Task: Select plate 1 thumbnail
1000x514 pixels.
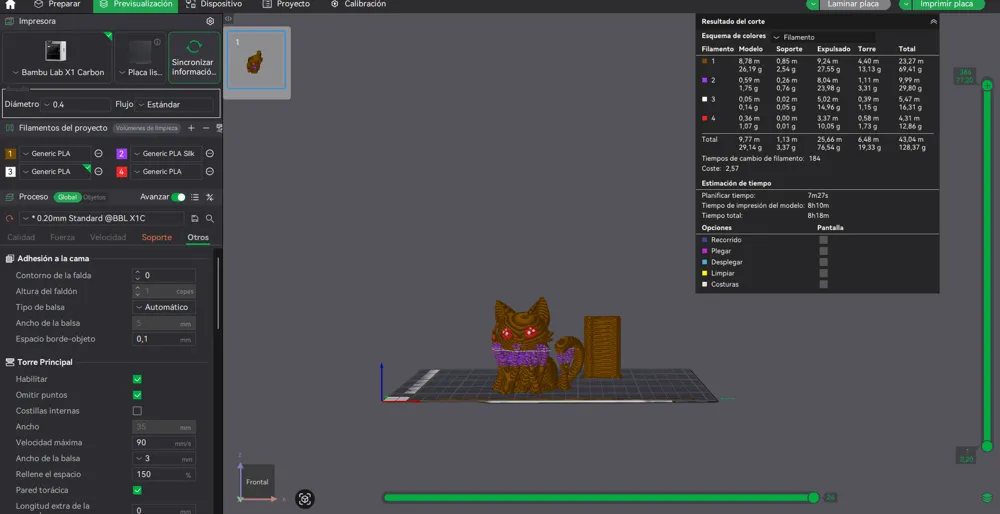Action: coord(256,60)
